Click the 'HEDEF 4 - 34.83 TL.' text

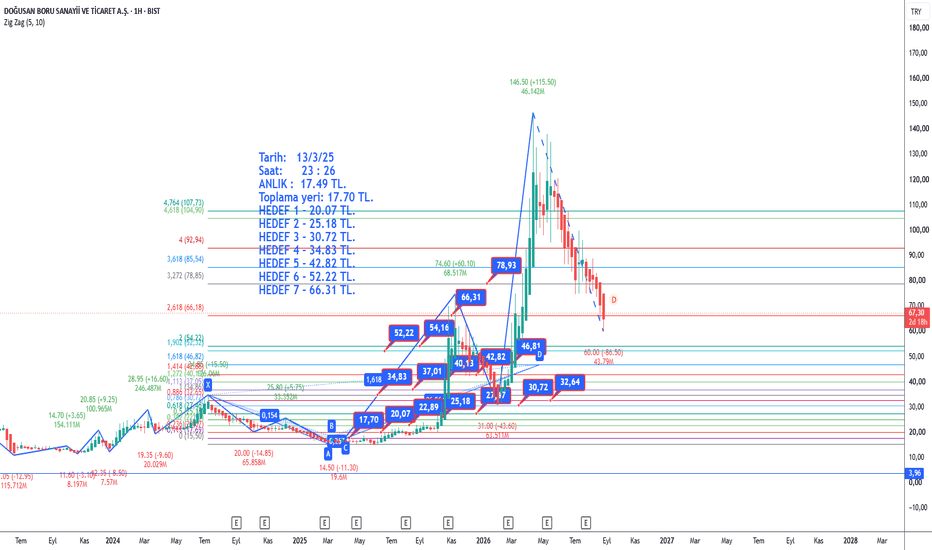(307, 250)
